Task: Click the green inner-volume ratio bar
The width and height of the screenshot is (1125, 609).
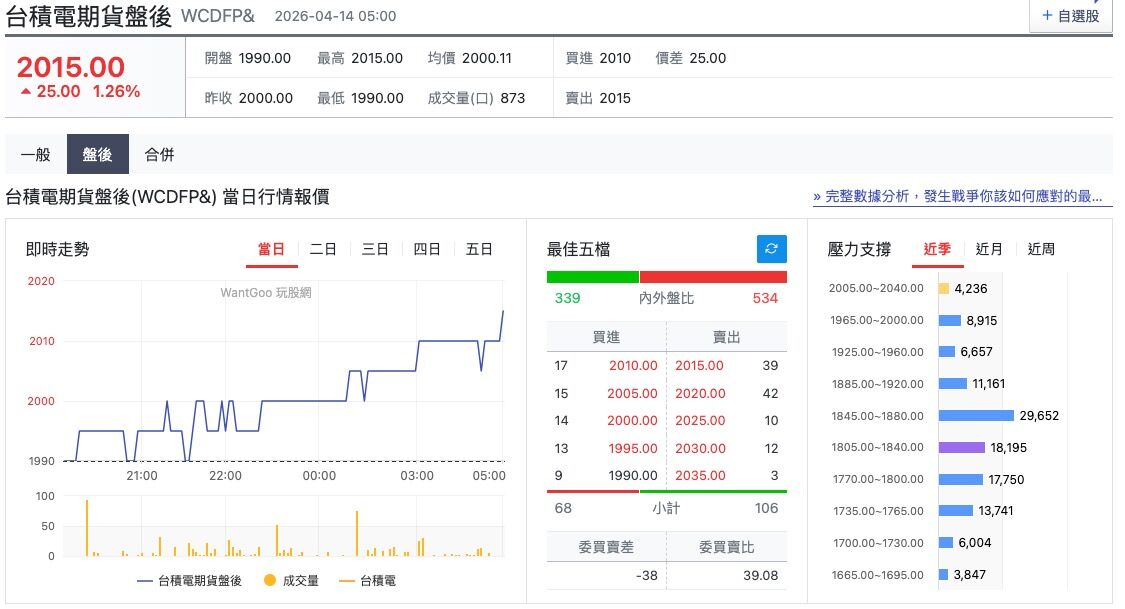Action: click(x=593, y=277)
